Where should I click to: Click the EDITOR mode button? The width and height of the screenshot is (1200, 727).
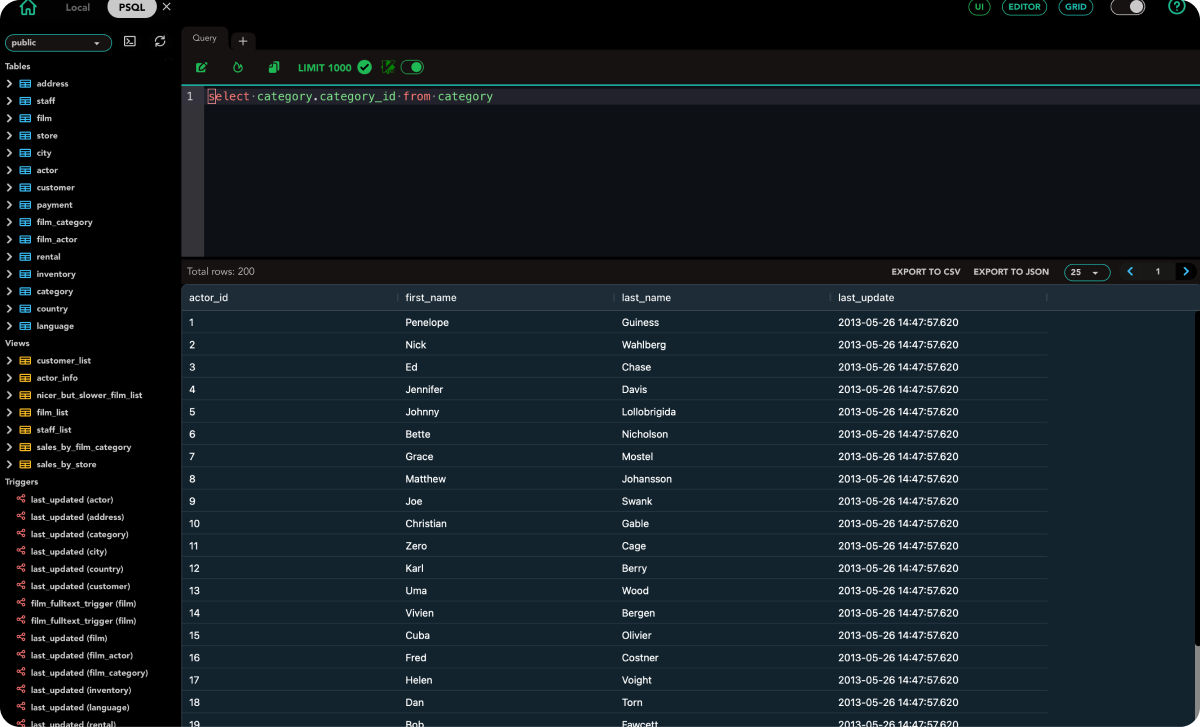tap(1024, 7)
